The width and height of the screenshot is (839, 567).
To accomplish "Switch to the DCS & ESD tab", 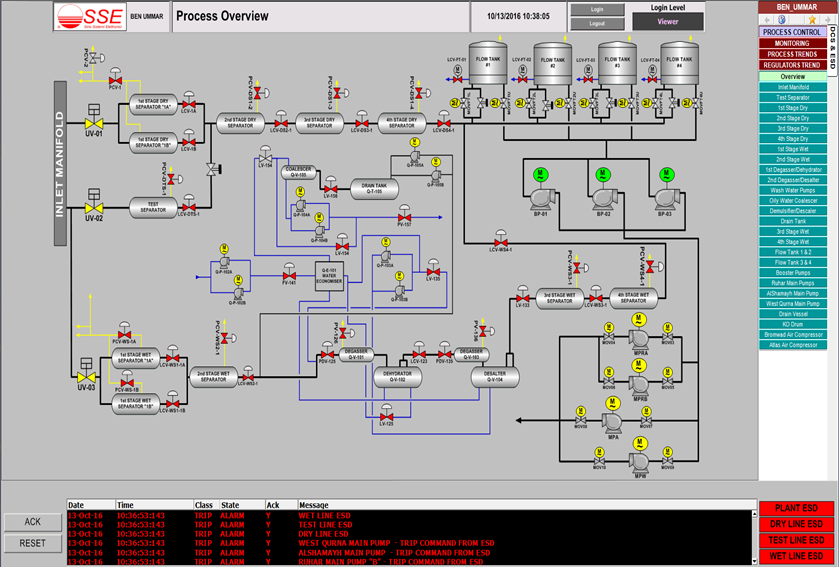I will point(833,48).
